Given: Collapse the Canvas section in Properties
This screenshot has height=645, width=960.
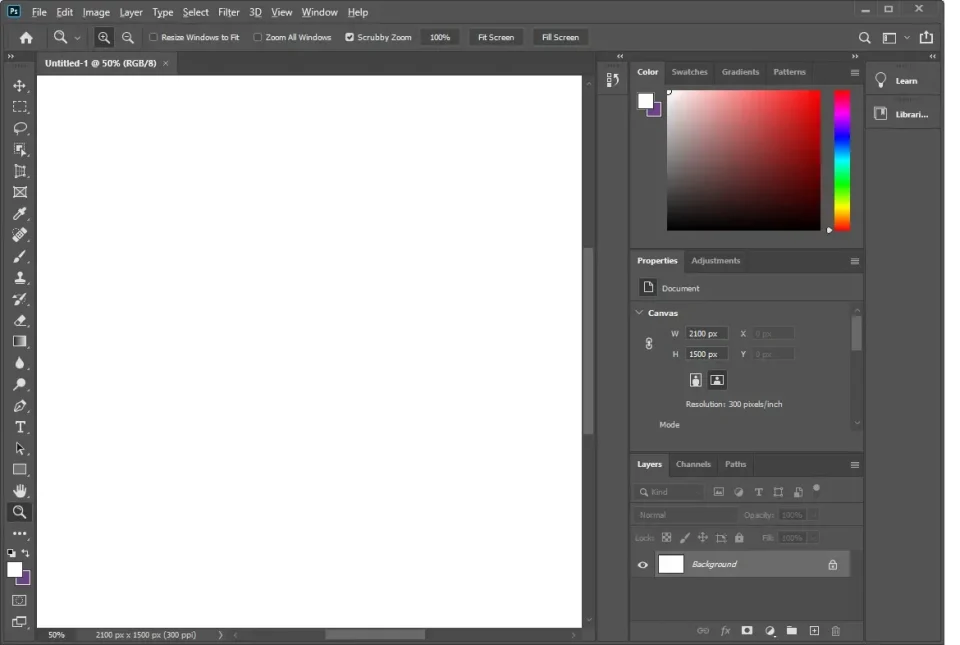Looking at the screenshot, I should coord(639,313).
